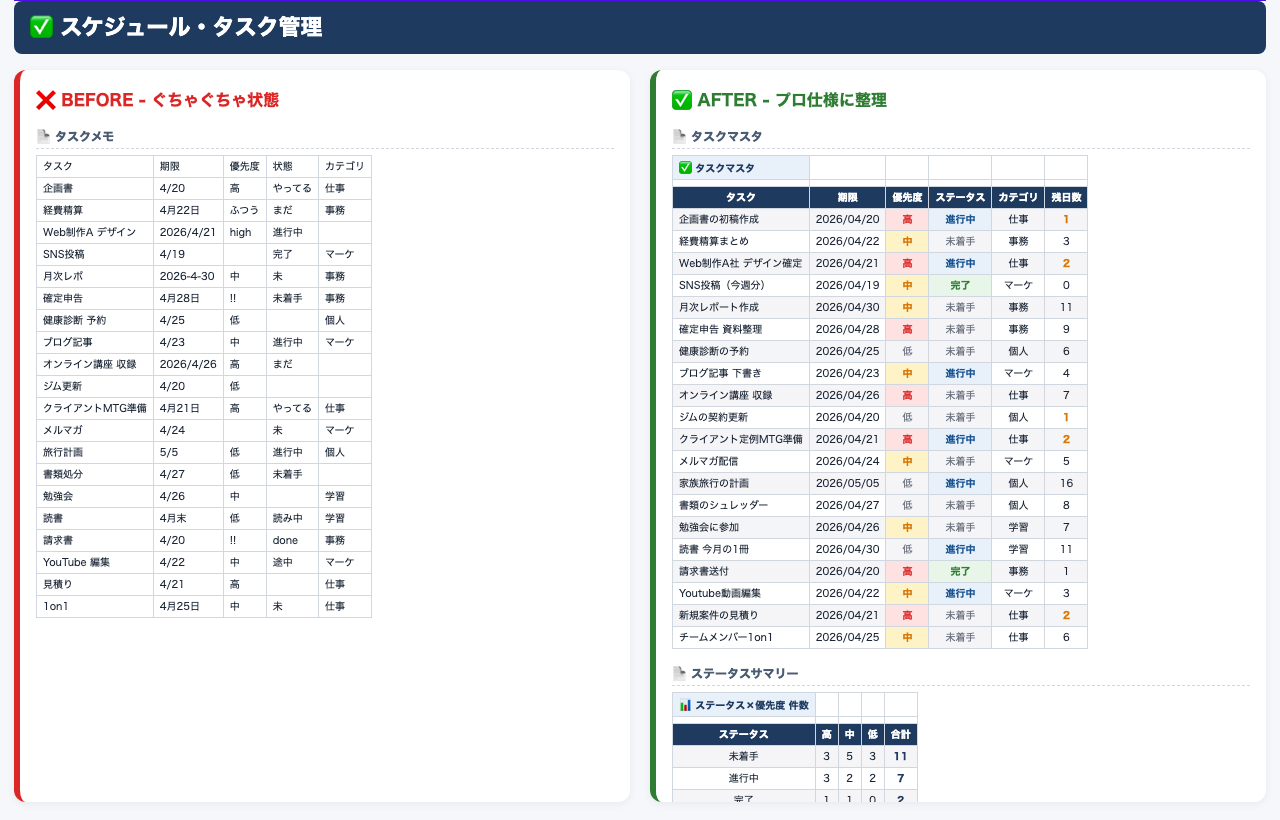Click the 合計 column header in summary table
Viewport: 1280px width, 820px height.
tap(900, 734)
